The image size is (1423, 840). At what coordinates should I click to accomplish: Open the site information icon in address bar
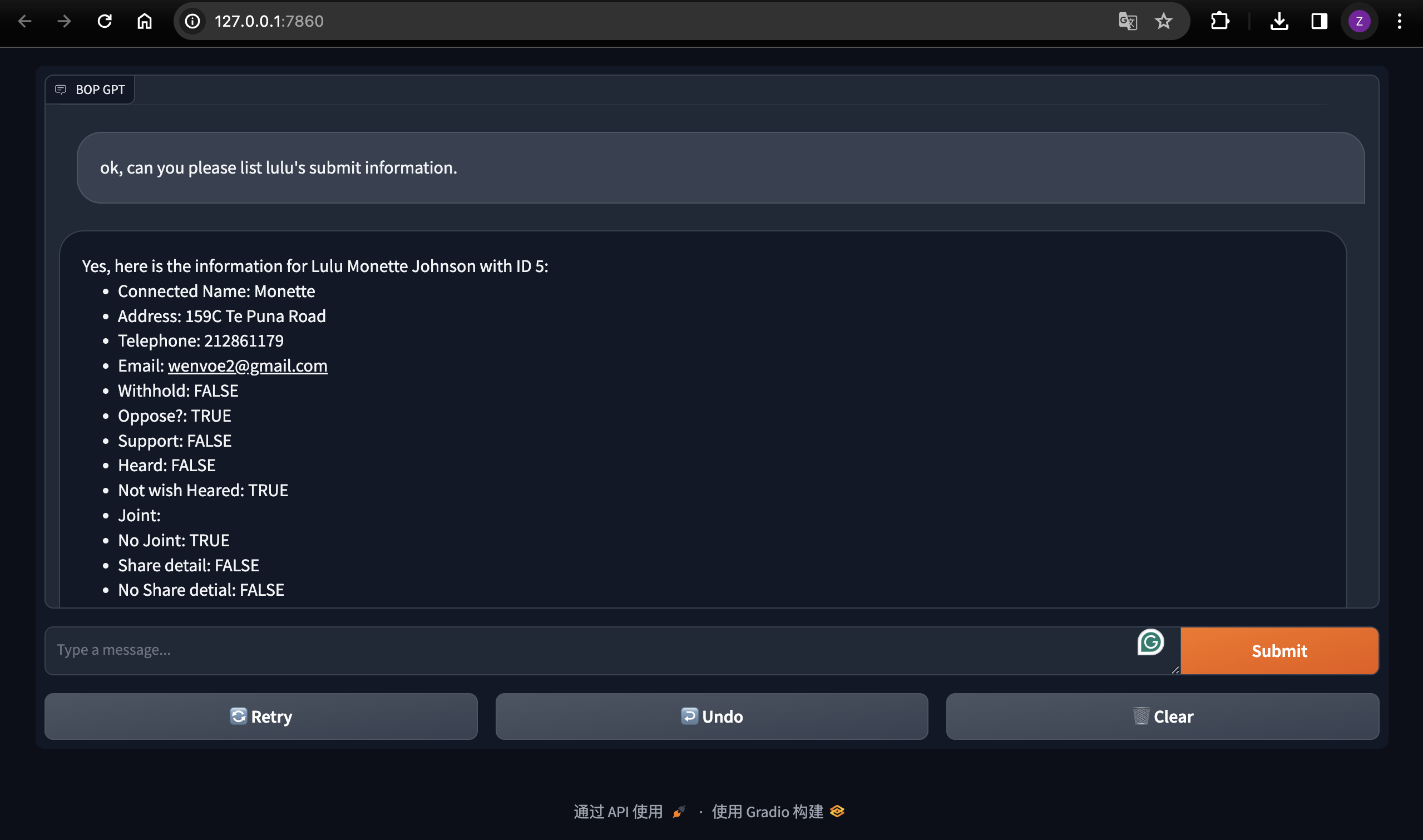[x=192, y=22]
